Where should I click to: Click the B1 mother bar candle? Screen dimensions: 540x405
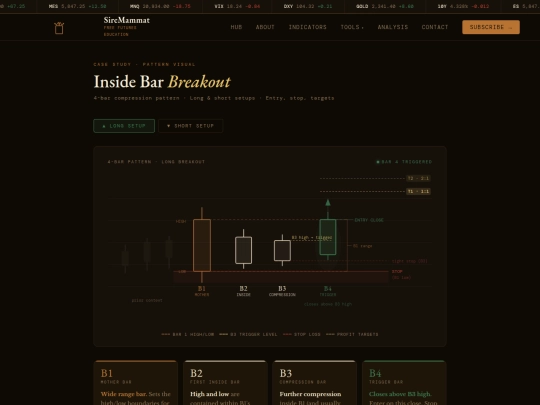202,245
